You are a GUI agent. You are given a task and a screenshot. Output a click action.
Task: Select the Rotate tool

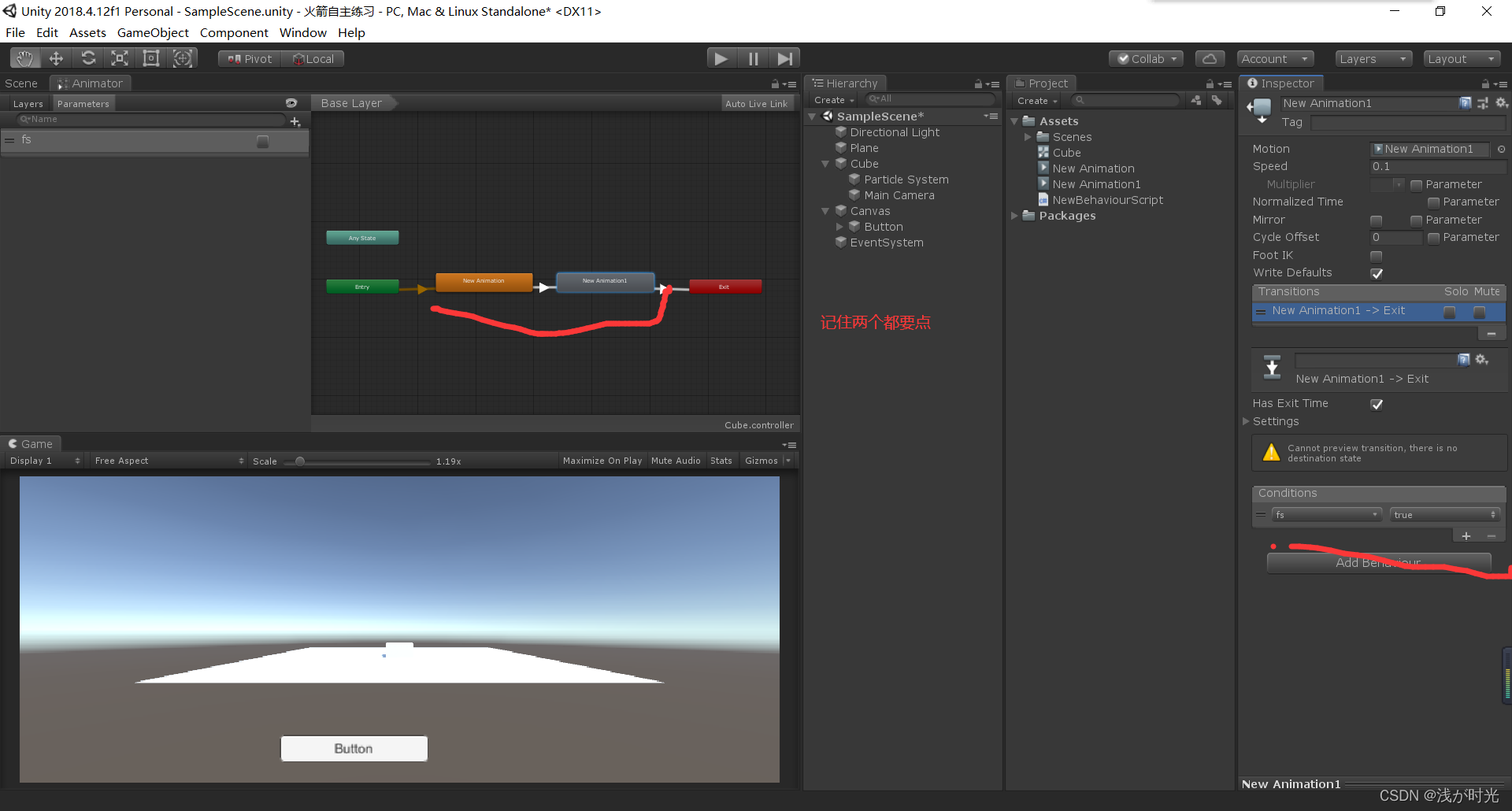click(x=88, y=58)
